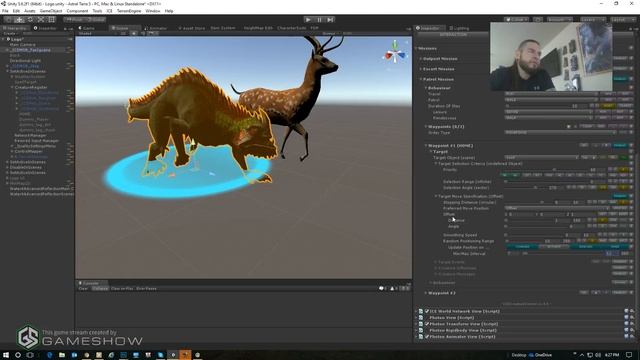
Task: Collapse the Waypoint #1 (HOME) foldout
Action: click(x=426, y=145)
